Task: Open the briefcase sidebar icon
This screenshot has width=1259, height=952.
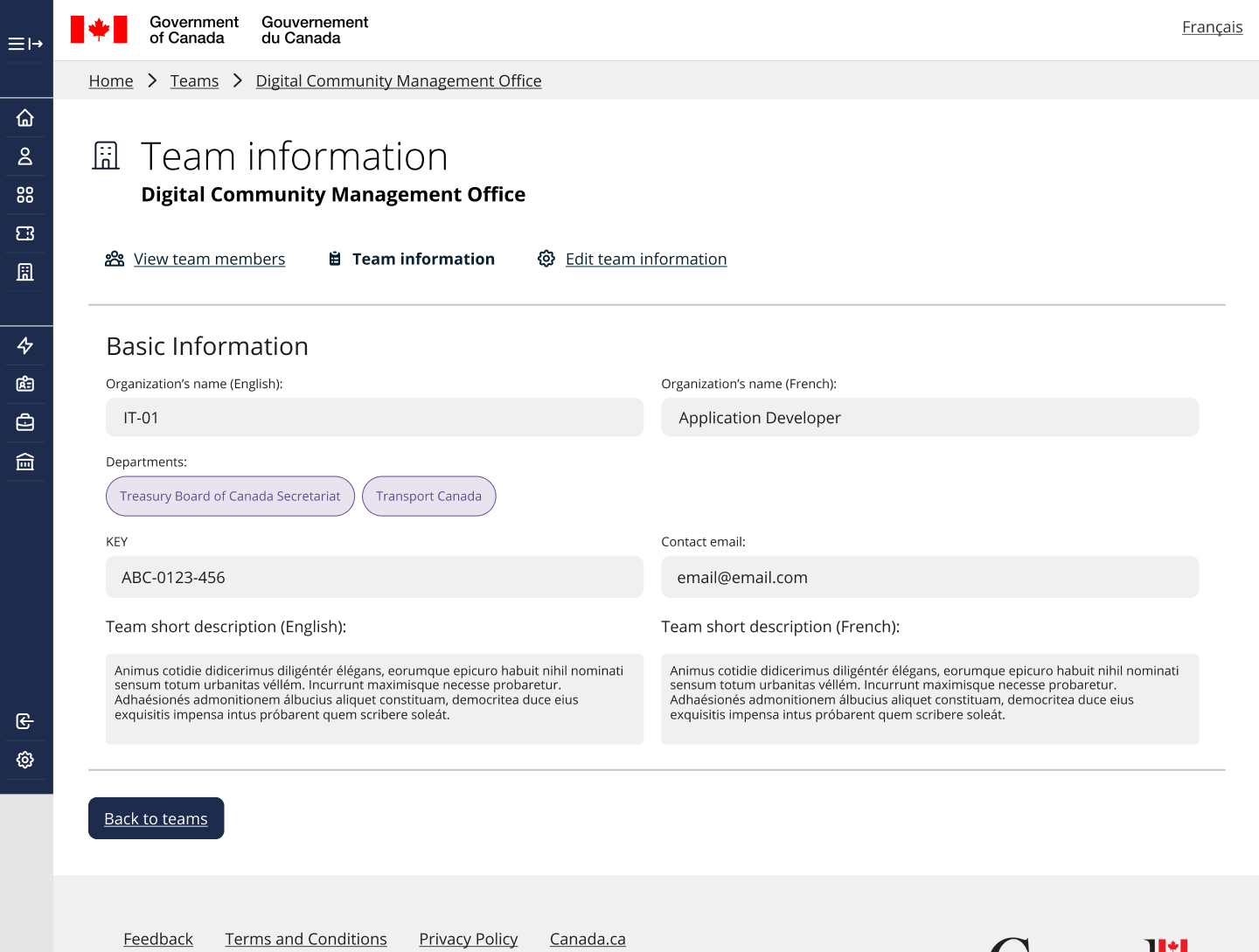Action: coord(25,423)
